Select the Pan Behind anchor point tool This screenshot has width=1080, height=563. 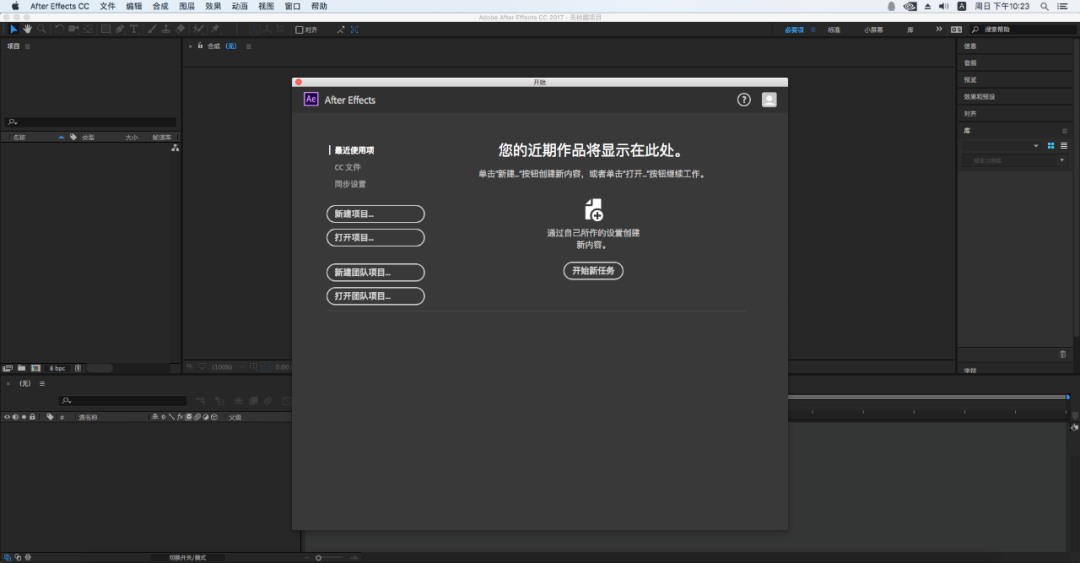tap(88, 29)
